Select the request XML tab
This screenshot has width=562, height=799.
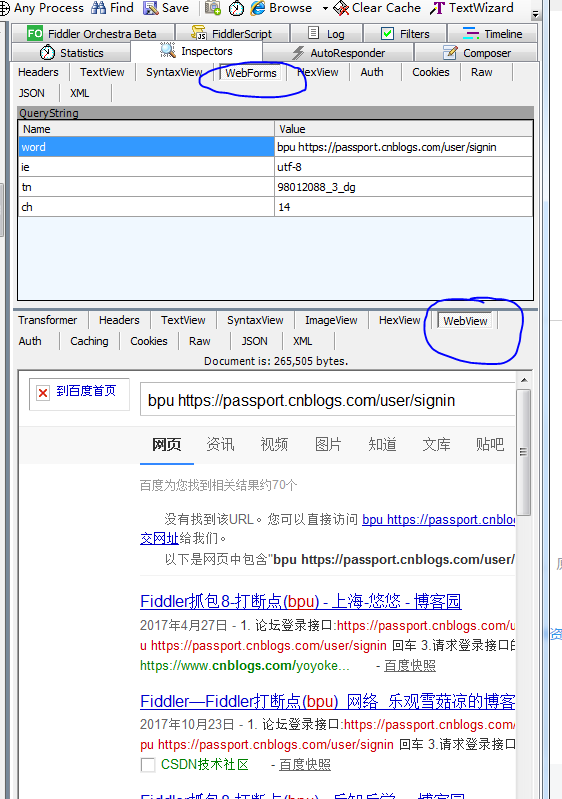[x=79, y=93]
